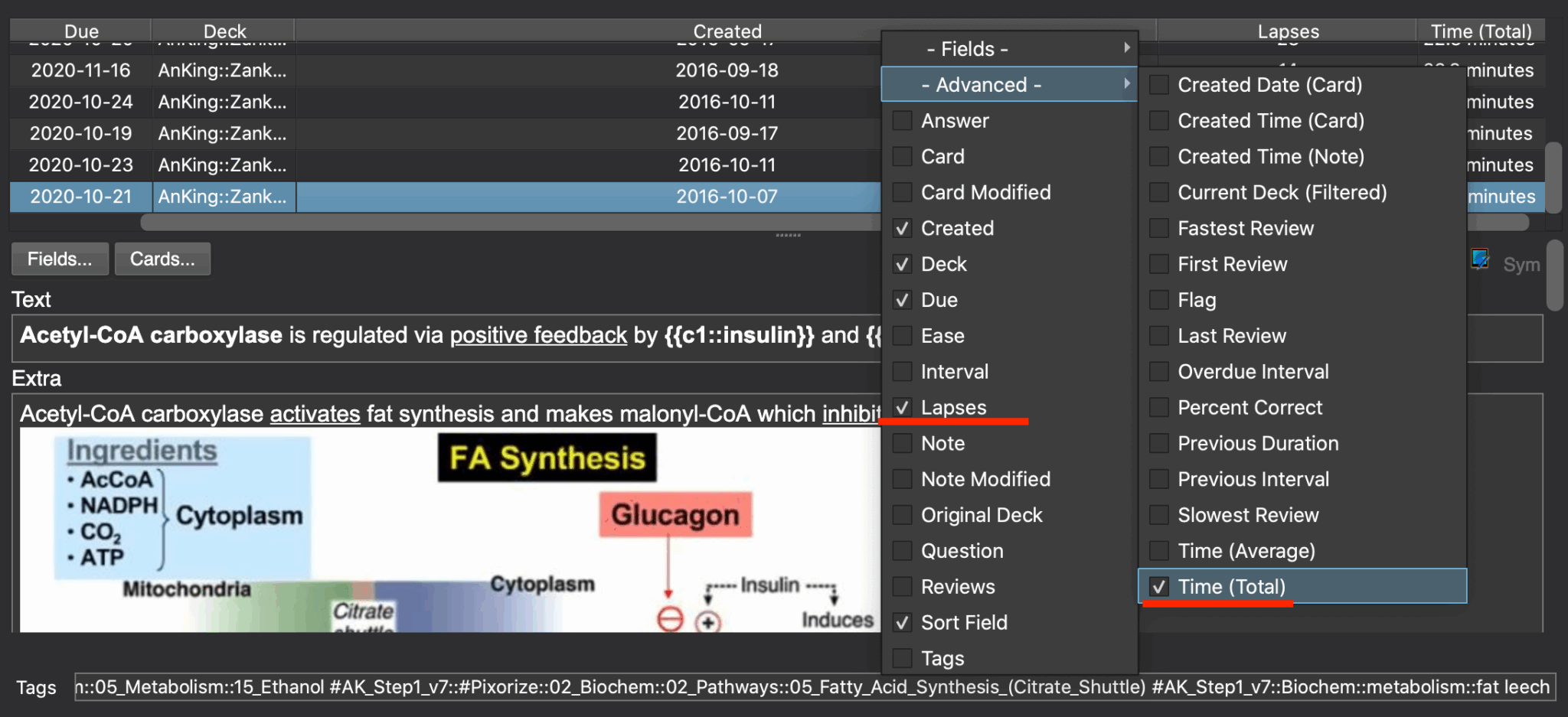Enable the Percent Correct column
Viewport: 1568px width, 717px height.
(1158, 408)
